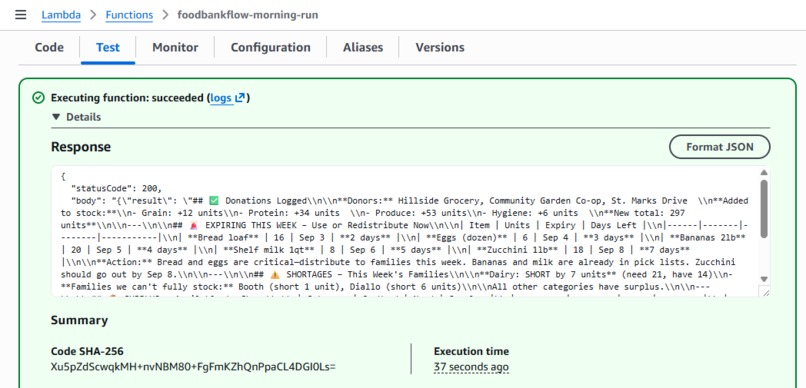Click the Execution time label
806x388 pixels.
pyautogui.click(x=471, y=352)
